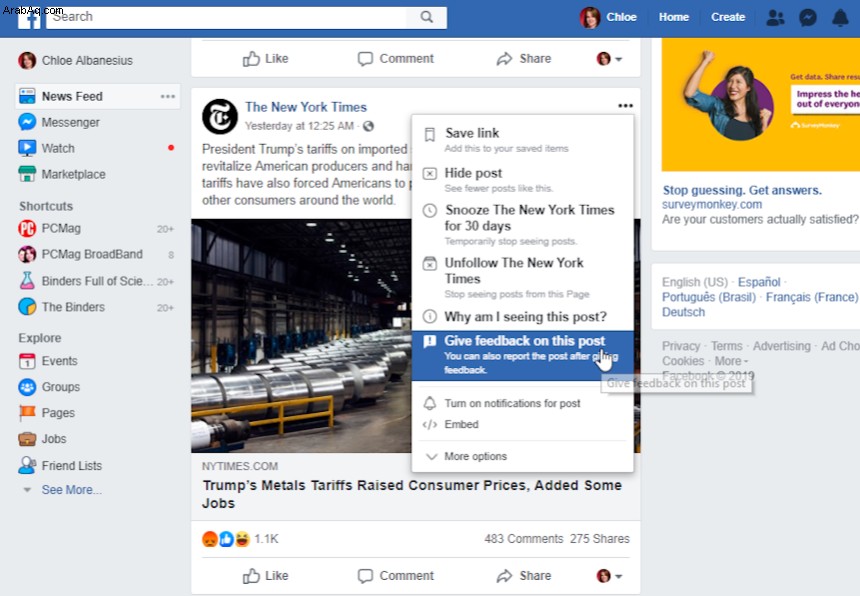Open the notifications bell icon
This screenshot has width=860, height=596.
tap(840, 18)
